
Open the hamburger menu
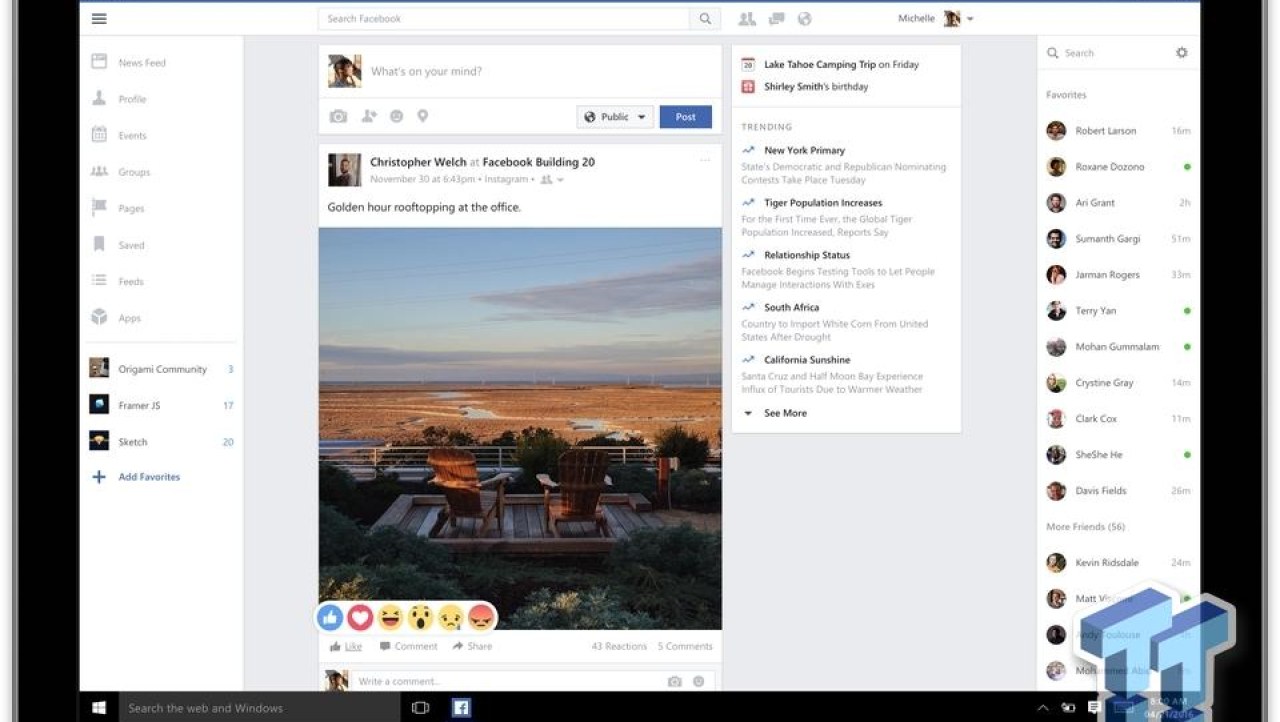99,19
